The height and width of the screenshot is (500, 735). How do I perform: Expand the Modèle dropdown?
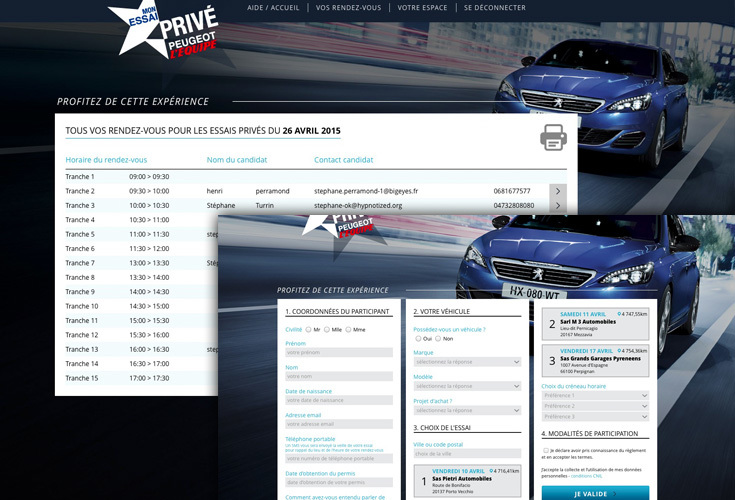467,386
